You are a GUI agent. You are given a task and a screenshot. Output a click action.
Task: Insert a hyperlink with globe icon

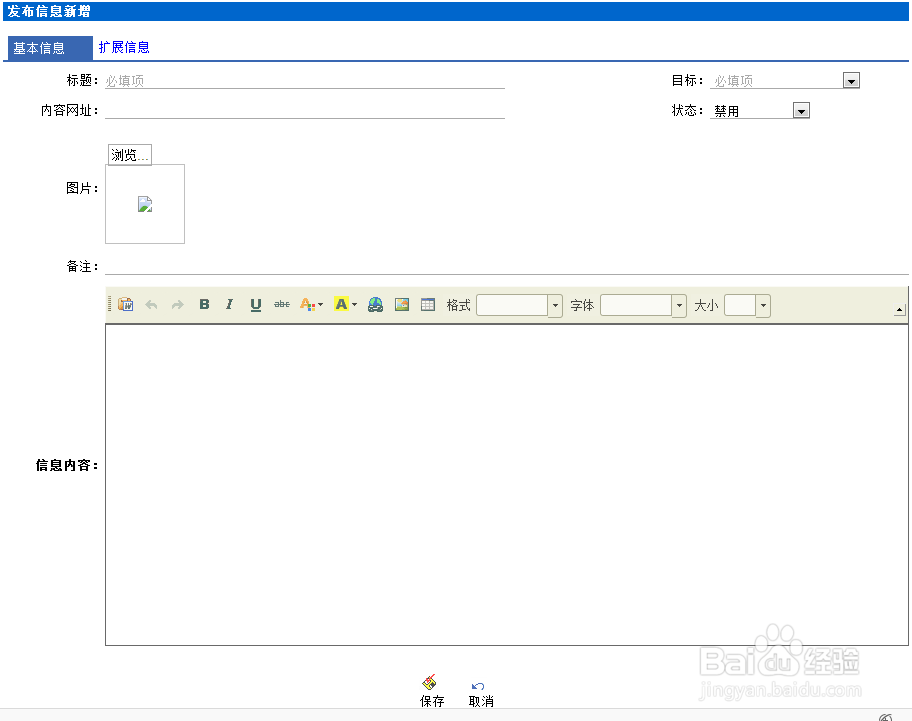[x=375, y=304]
